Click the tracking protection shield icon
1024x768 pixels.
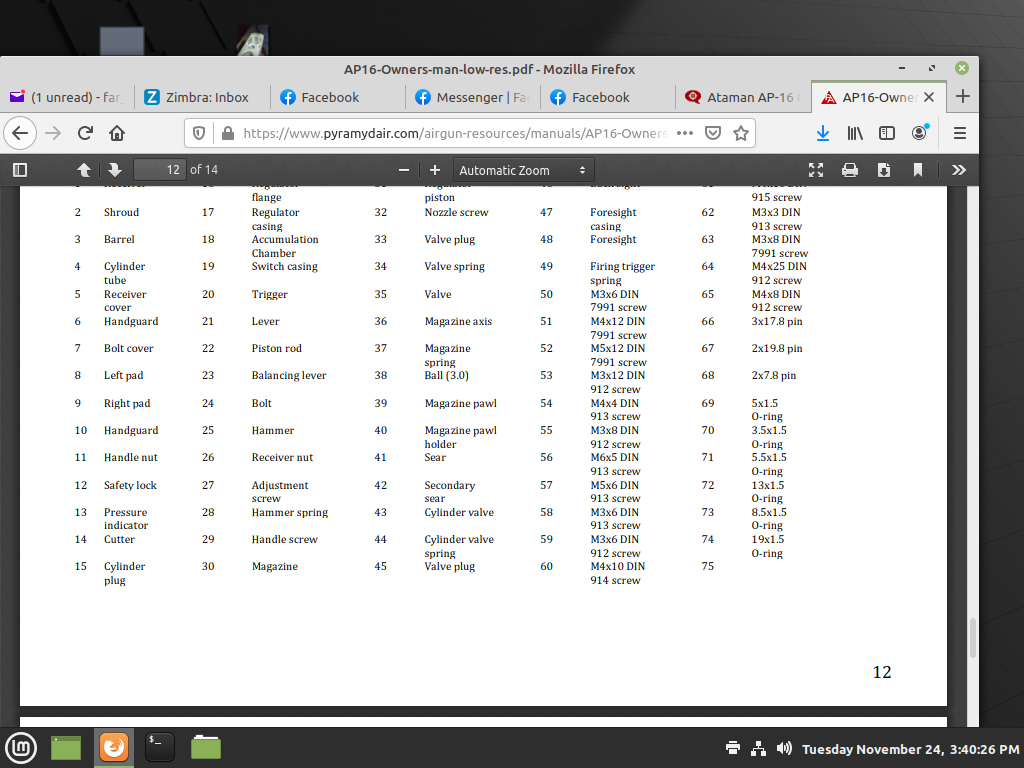click(x=199, y=133)
